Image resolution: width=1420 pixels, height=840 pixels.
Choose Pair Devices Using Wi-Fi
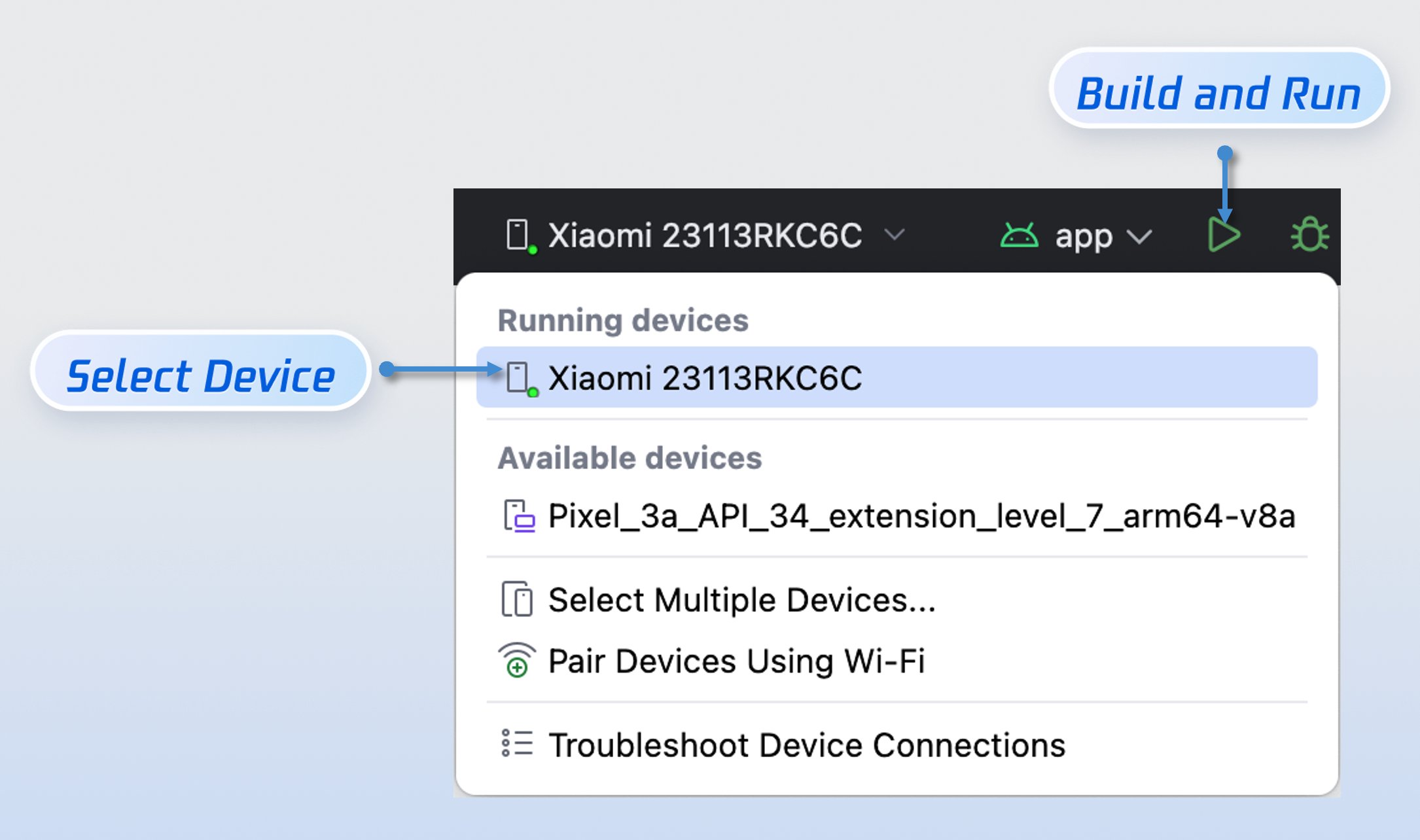point(736,661)
